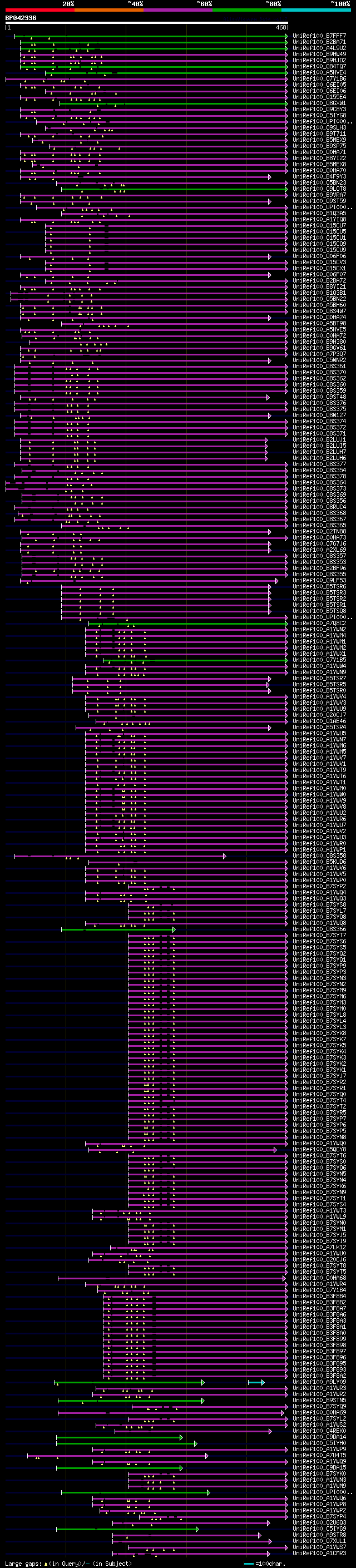This screenshot has width=356, height=1568.
Task: Click the green alignment bar of UniRef100_Q8S366
Action: click(118, 929)
